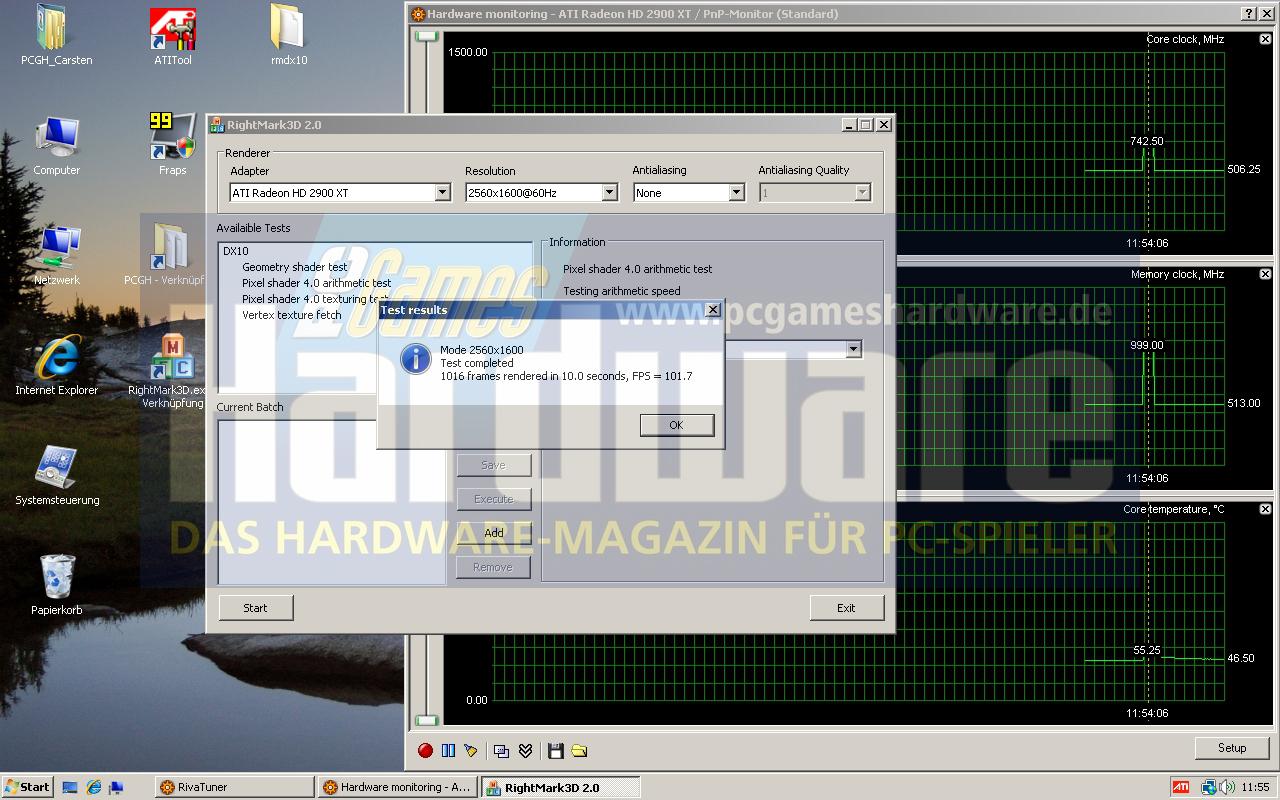Select the Systemsteuerung desktop icon
1280x800 pixels.
point(57,476)
